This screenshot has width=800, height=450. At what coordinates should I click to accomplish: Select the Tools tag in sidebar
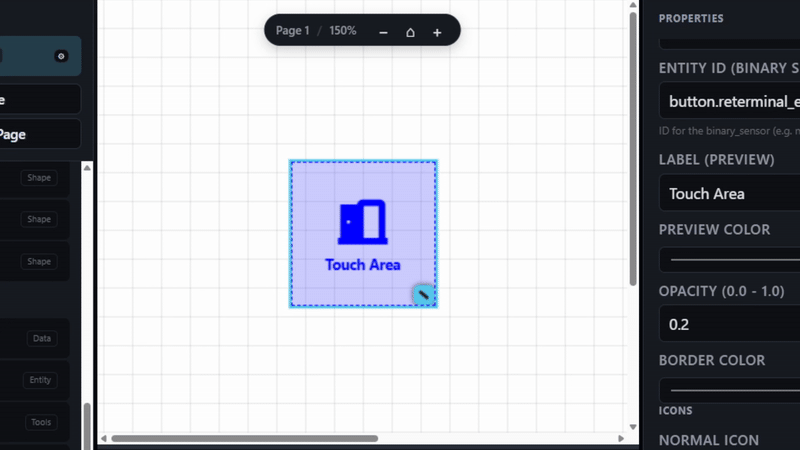pos(41,422)
